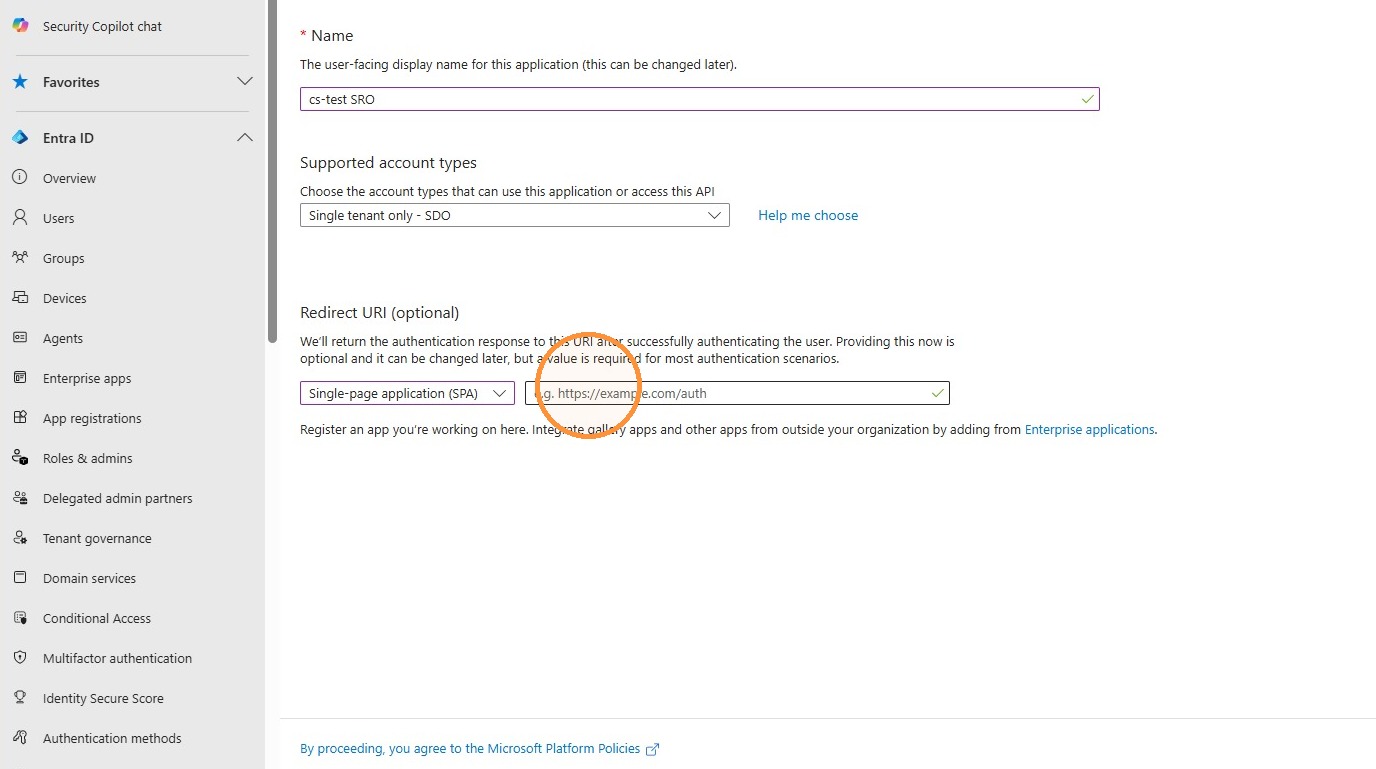This screenshot has width=1376, height=769.
Task: View Identity Secure Score
Action: point(103,699)
